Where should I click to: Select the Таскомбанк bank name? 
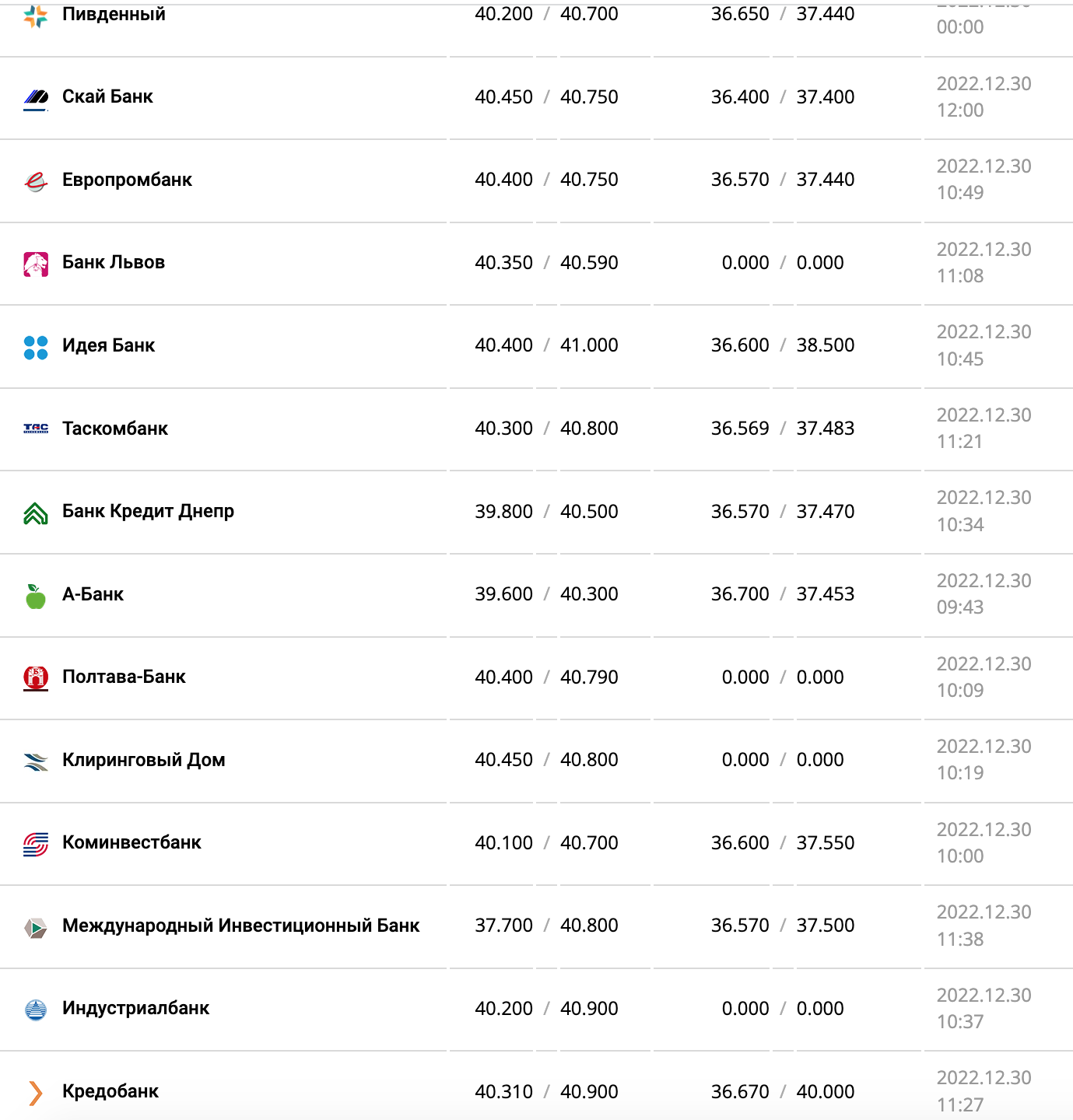pyautogui.click(x=115, y=429)
